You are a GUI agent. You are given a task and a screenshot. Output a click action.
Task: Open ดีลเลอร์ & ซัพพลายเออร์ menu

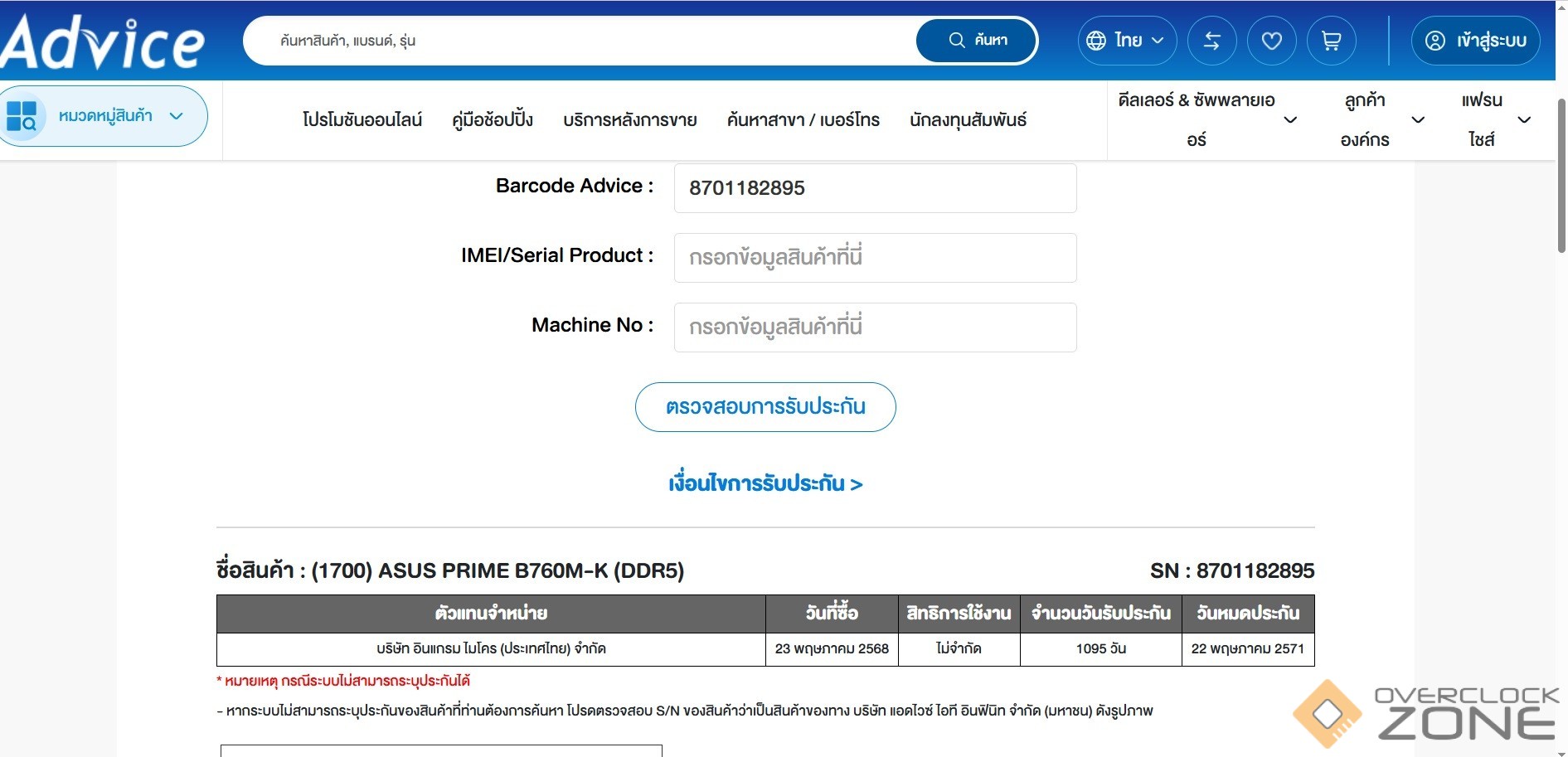[x=1197, y=120]
